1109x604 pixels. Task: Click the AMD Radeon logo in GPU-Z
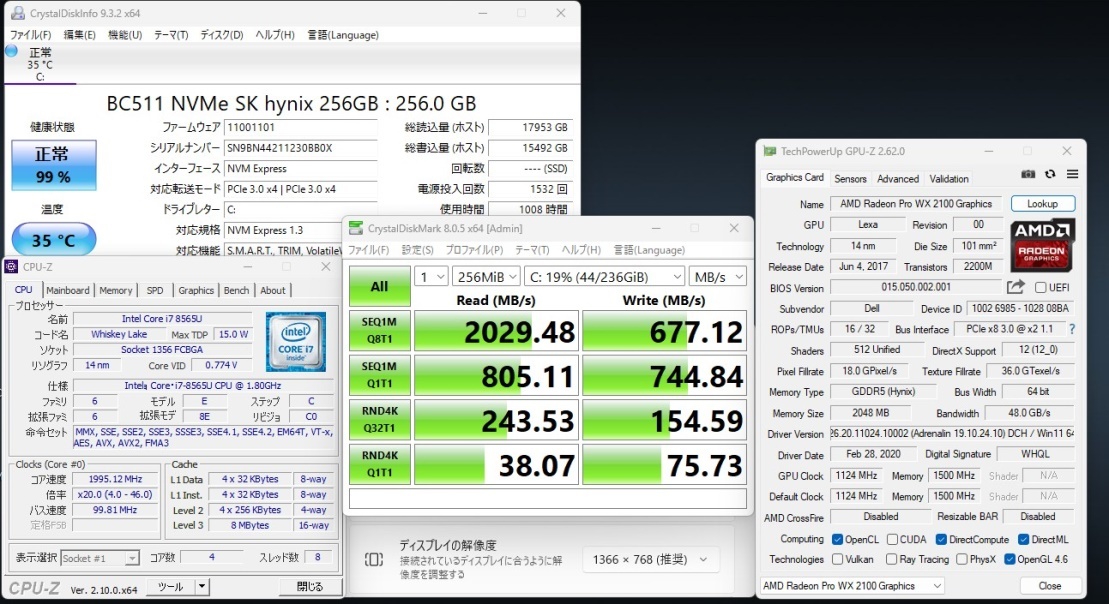1043,245
